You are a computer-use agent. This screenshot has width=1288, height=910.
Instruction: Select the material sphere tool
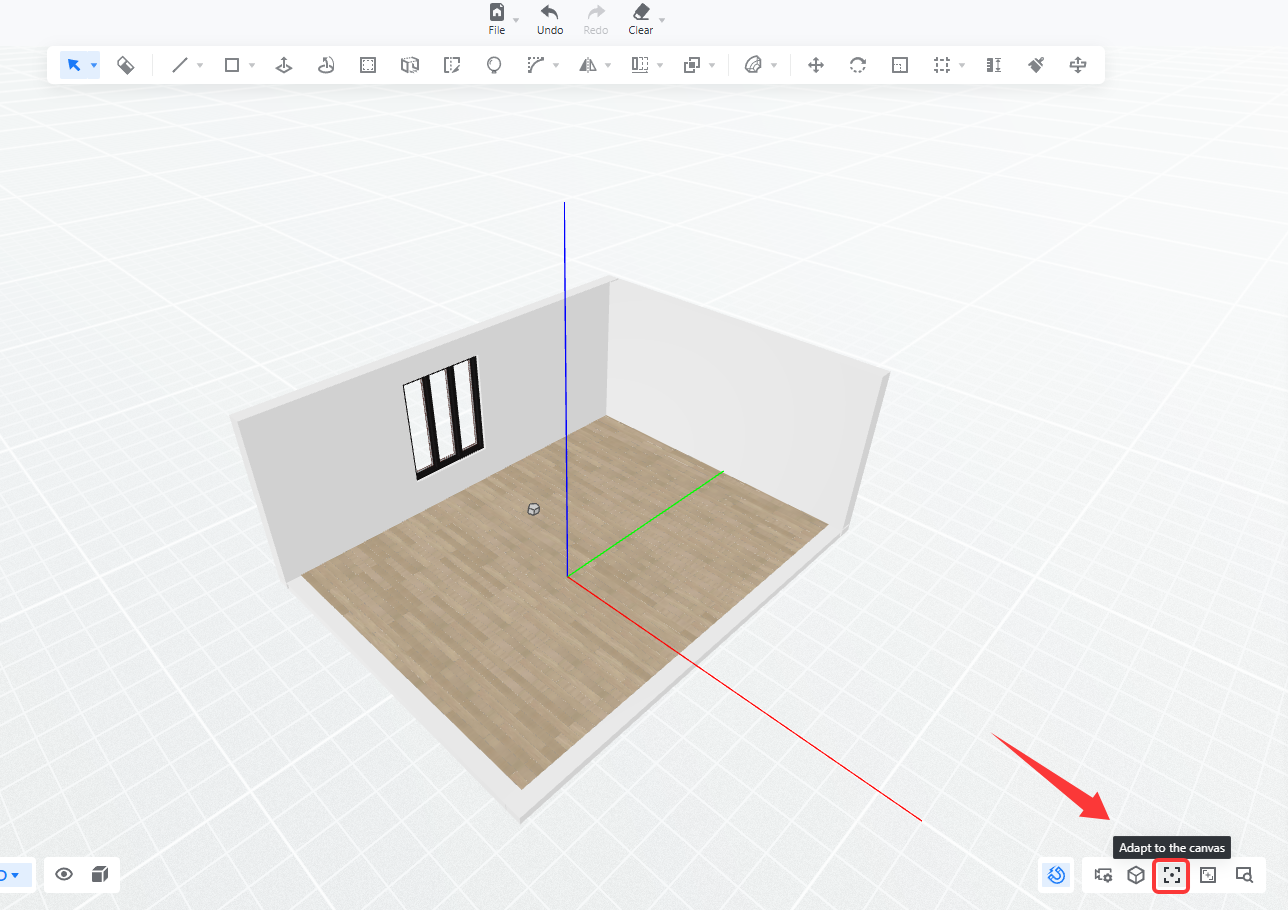pos(754,65)
